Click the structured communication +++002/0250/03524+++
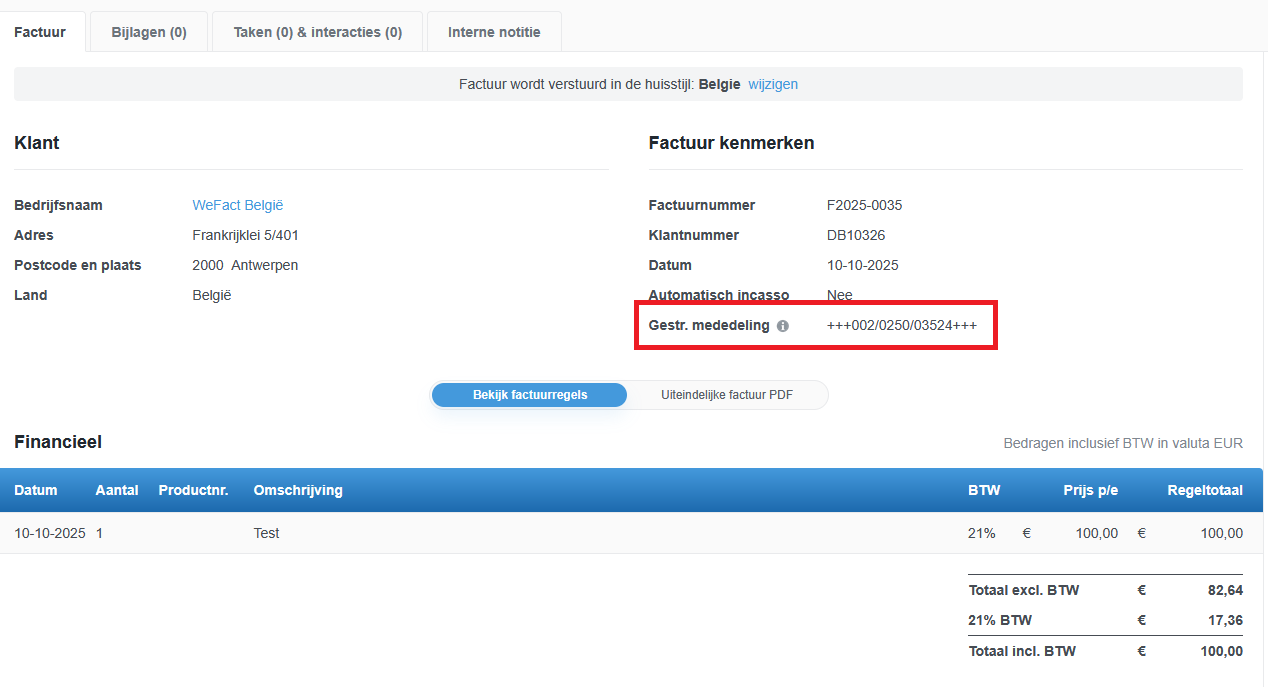This screenshot has height=687, width=1268. coord(902,325)
